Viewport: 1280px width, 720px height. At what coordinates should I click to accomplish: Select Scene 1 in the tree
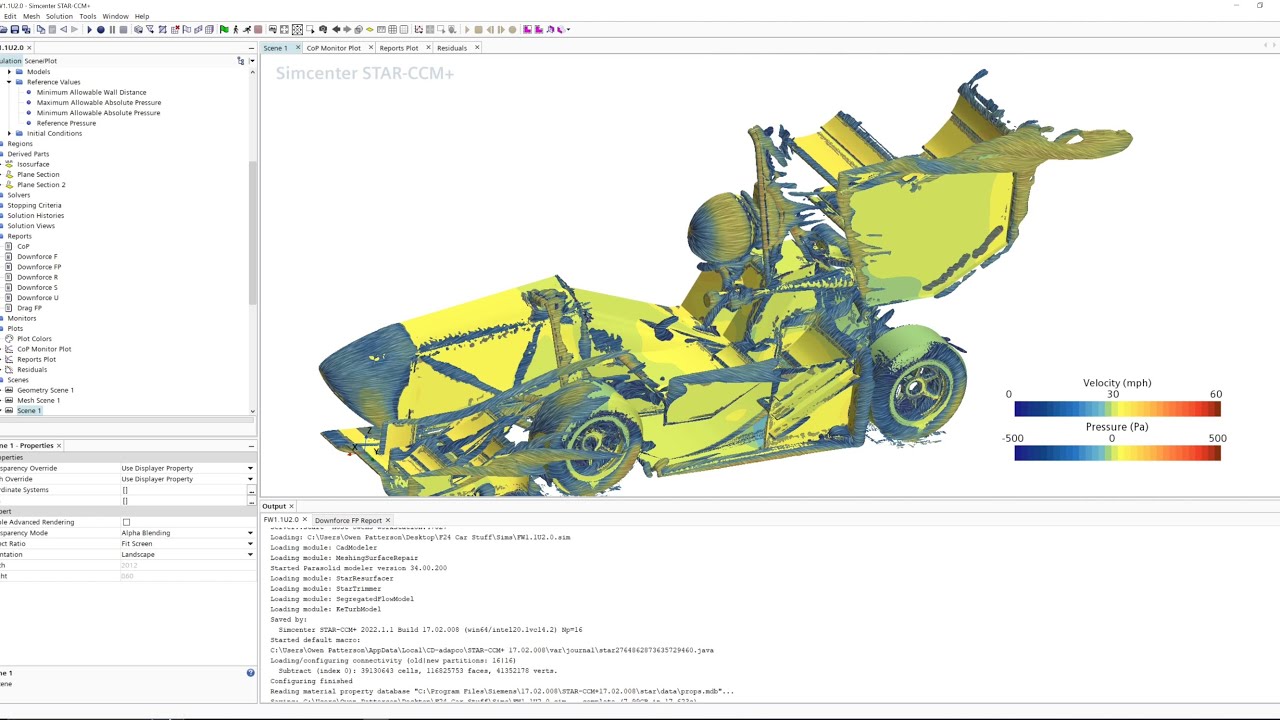click(28, 411)
